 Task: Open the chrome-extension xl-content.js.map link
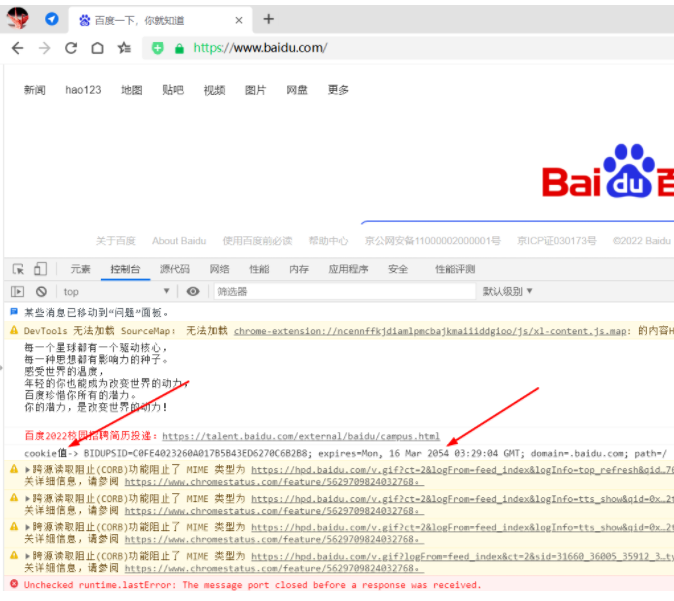tap(432, 331)
